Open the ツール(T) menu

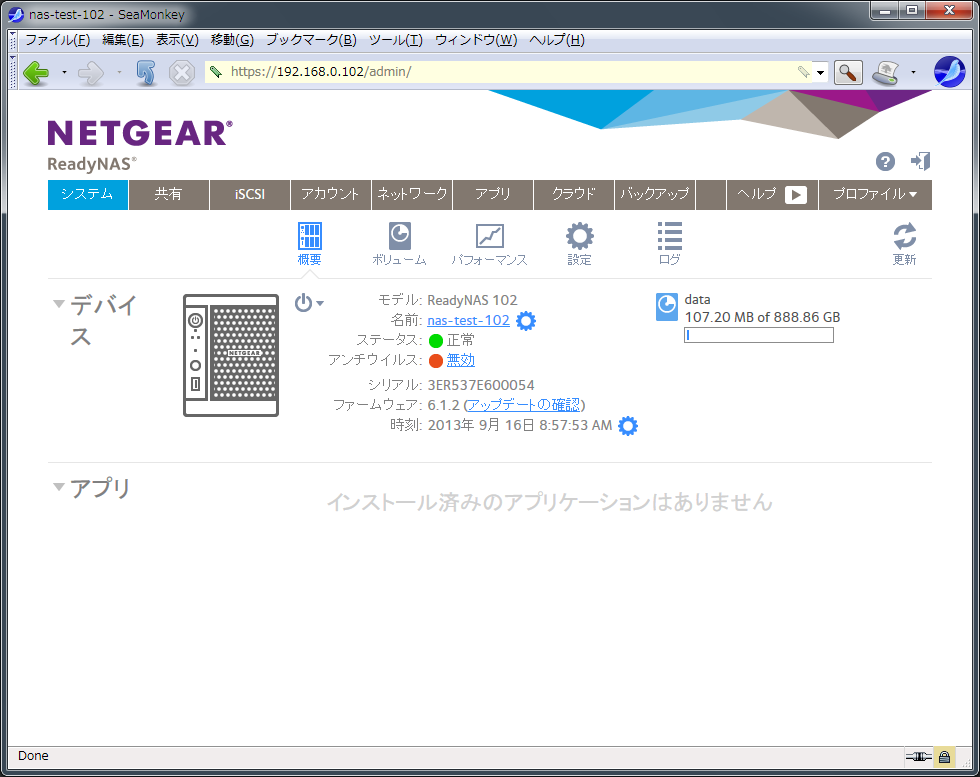[396, 40]
